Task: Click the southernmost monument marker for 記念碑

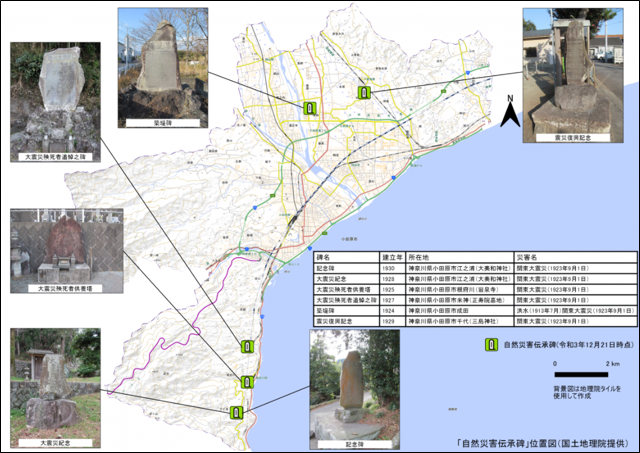Action: [x=237, y=413]
